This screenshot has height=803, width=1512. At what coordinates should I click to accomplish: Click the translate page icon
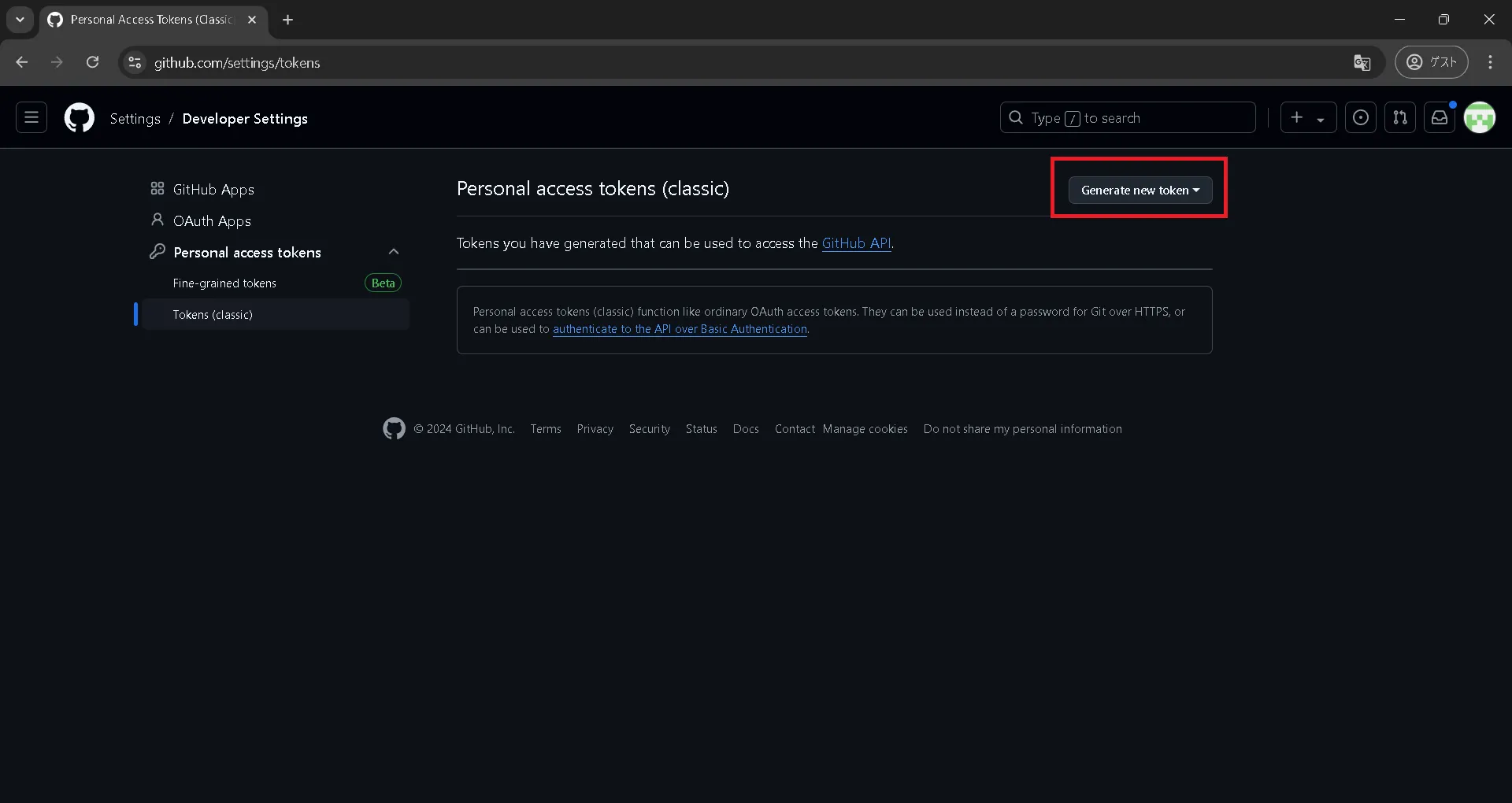[x=1362, y=62]
